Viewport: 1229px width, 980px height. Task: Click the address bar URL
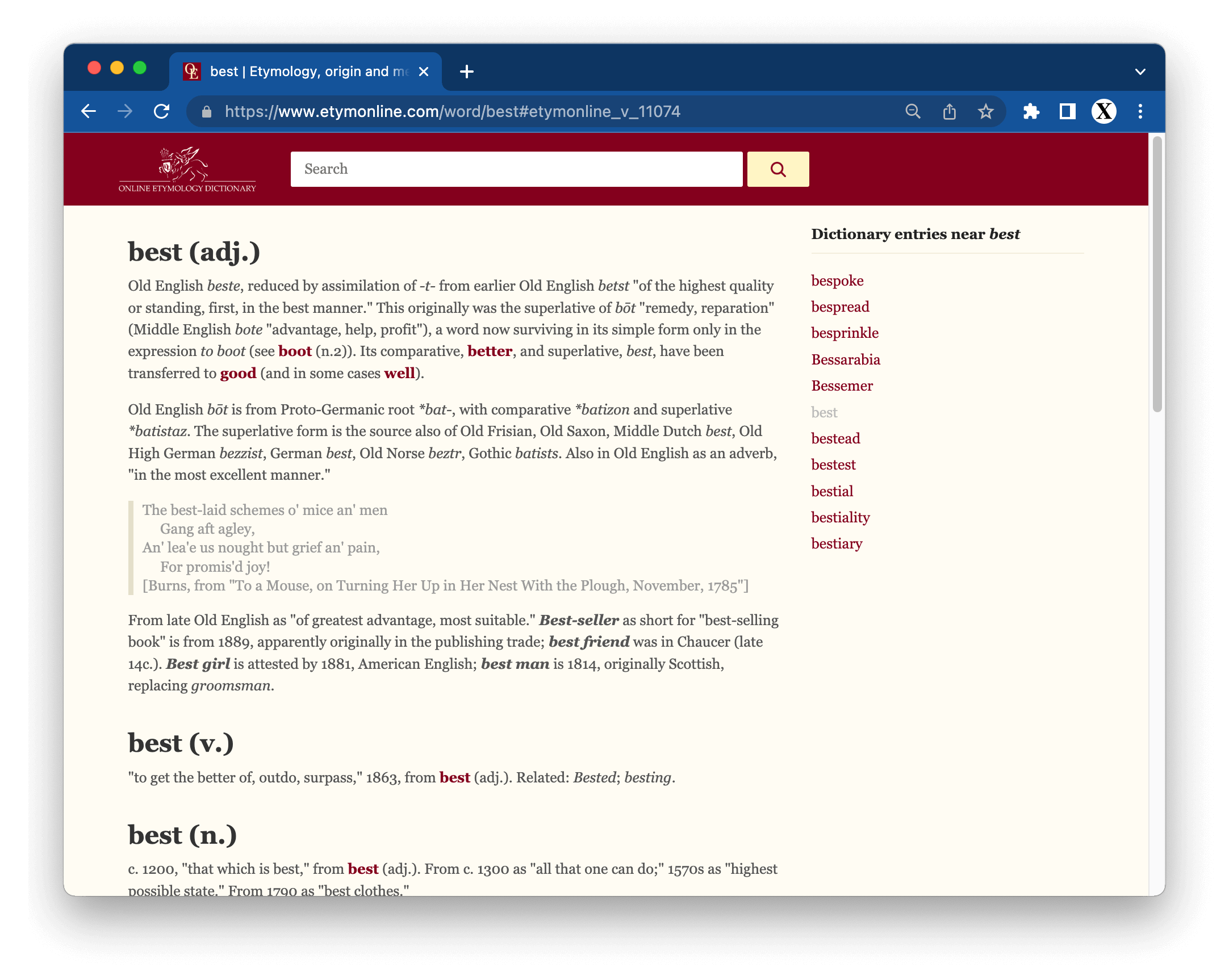pyautogui.click(x=453, y=112)
